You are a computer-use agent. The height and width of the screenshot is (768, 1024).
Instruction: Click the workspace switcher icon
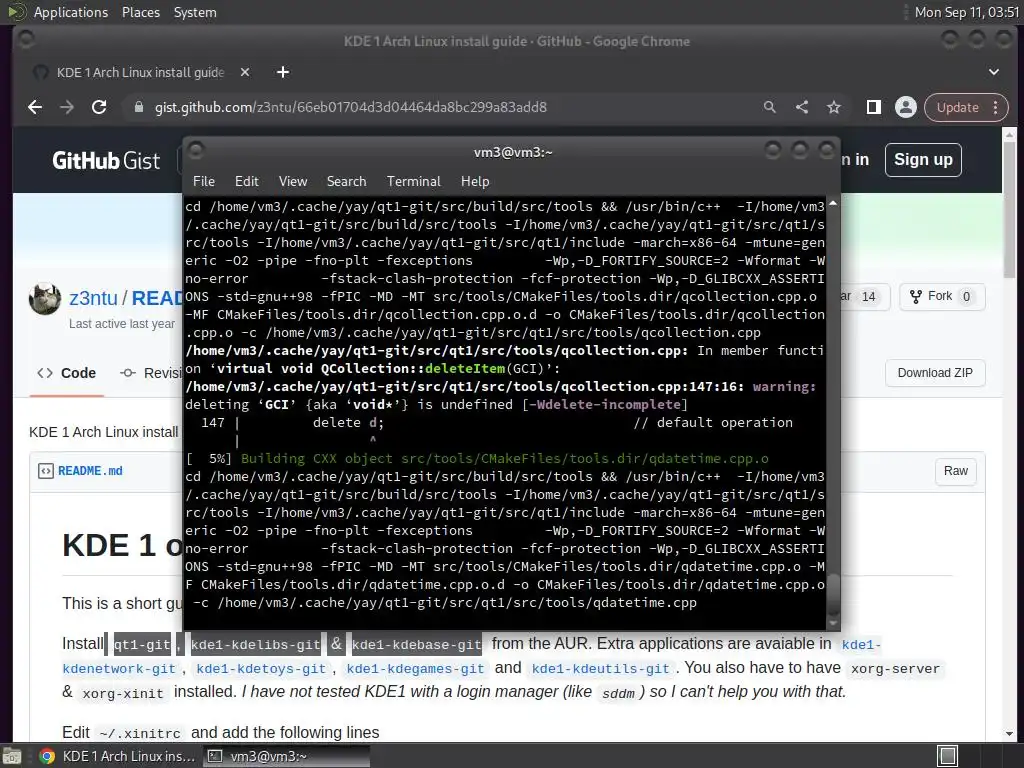click(947, 756)
